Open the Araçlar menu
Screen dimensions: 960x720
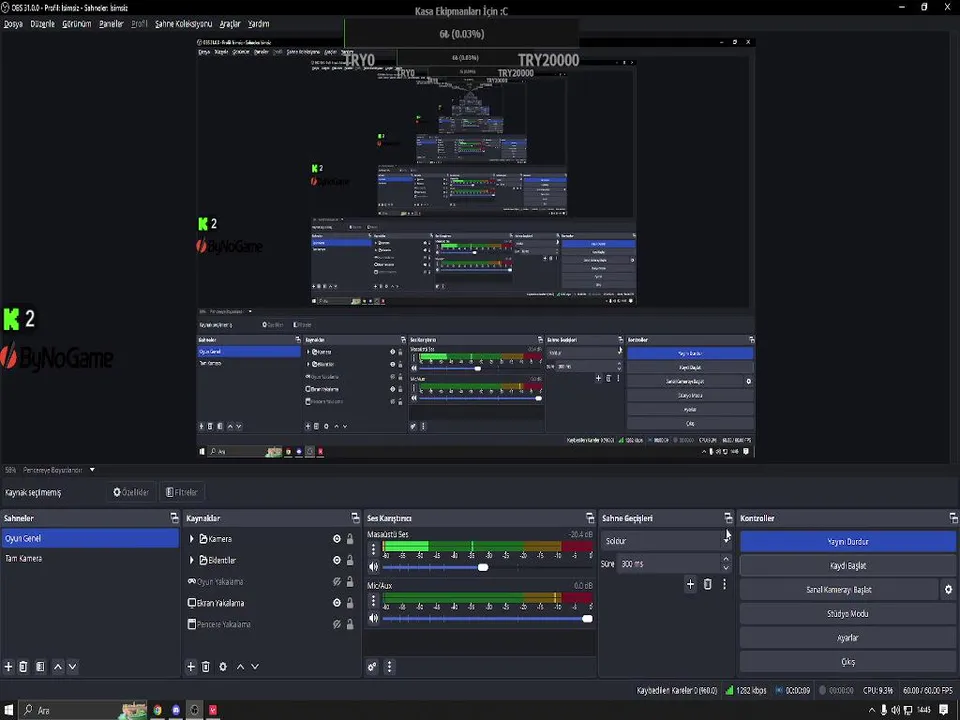click(x=230, y=24)
